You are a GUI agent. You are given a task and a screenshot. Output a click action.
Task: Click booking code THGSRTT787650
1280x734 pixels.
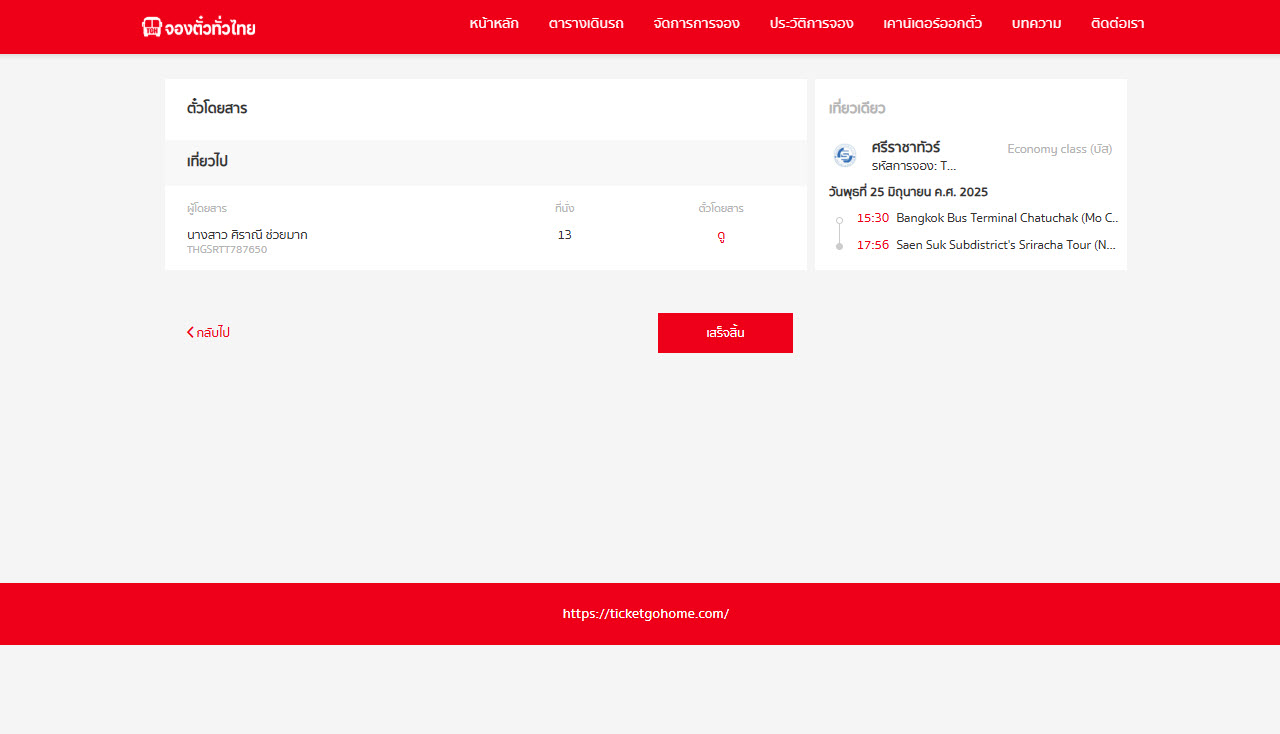point(227,250)
